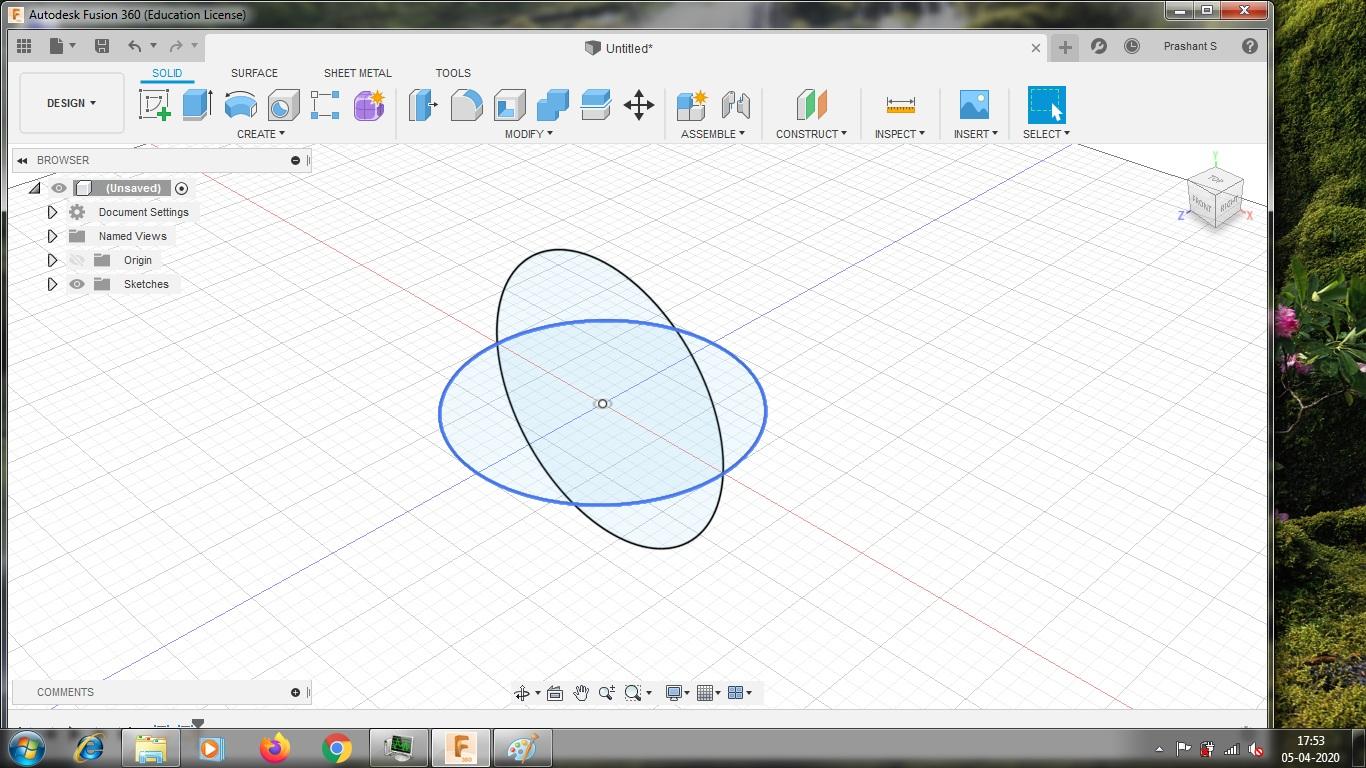This screenshot has width=1366, height=768.
Task: Open the ASSEMBLE dropdown menu
Action: (712, 134)
